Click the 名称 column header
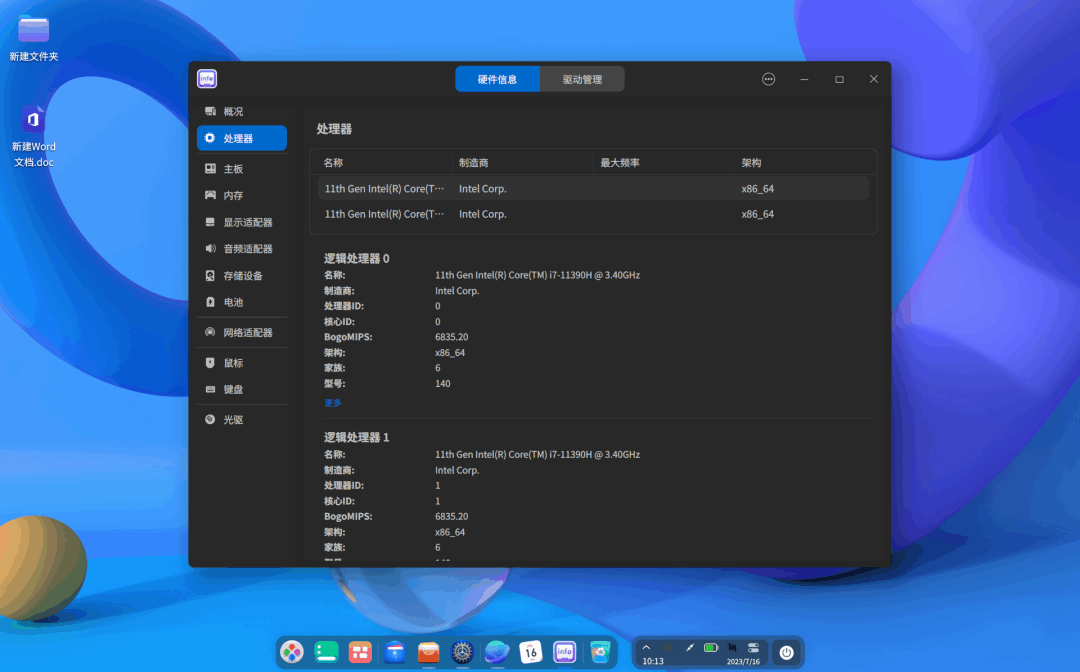The image size is (1080, 672). [x=333, y=163]
